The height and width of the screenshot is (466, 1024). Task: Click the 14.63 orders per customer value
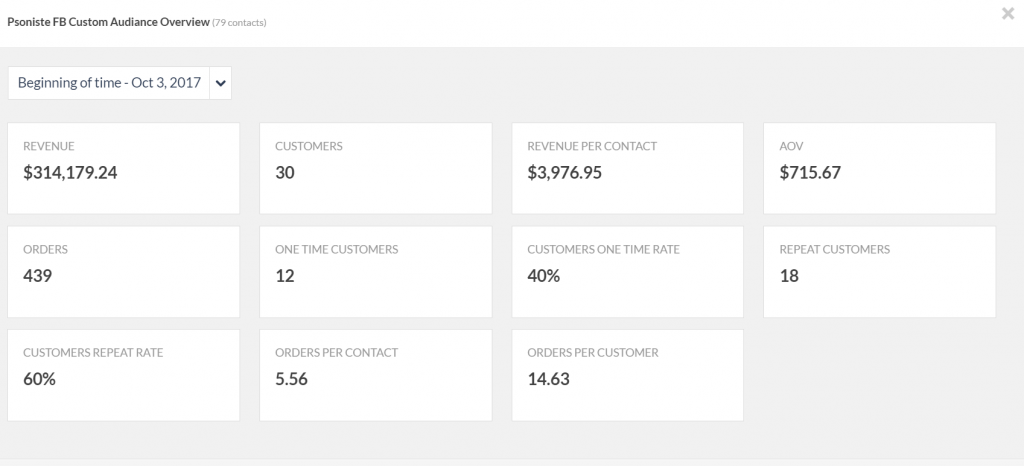[x=546, y=379]
